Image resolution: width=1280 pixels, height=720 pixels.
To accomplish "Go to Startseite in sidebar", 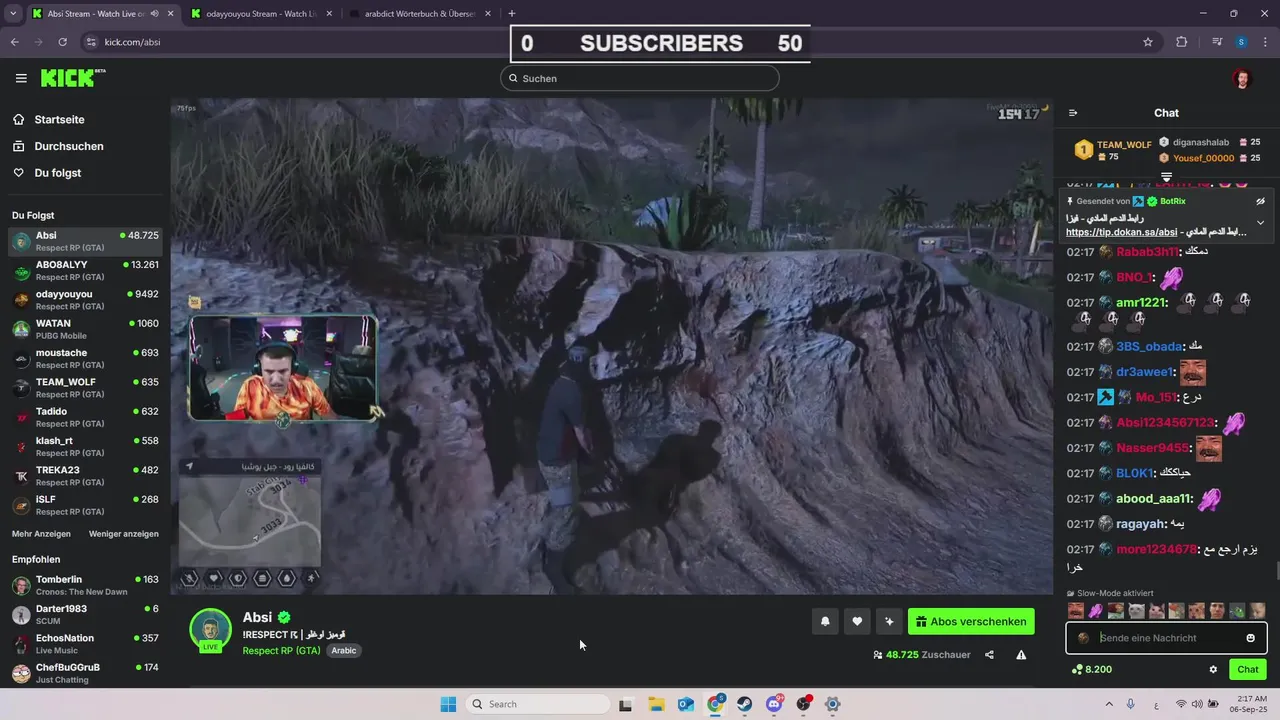I will pyautogui.click(x=59, y=119).
